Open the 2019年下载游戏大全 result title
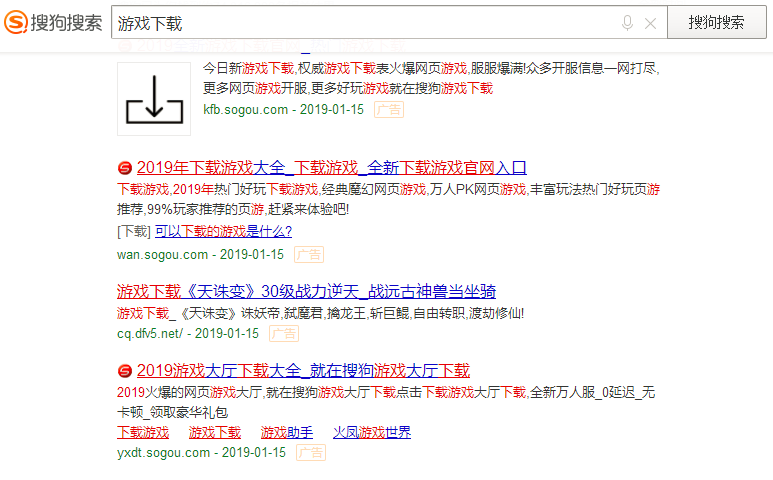The width and height of the screenshot is (773, 480). coord(331,167)
